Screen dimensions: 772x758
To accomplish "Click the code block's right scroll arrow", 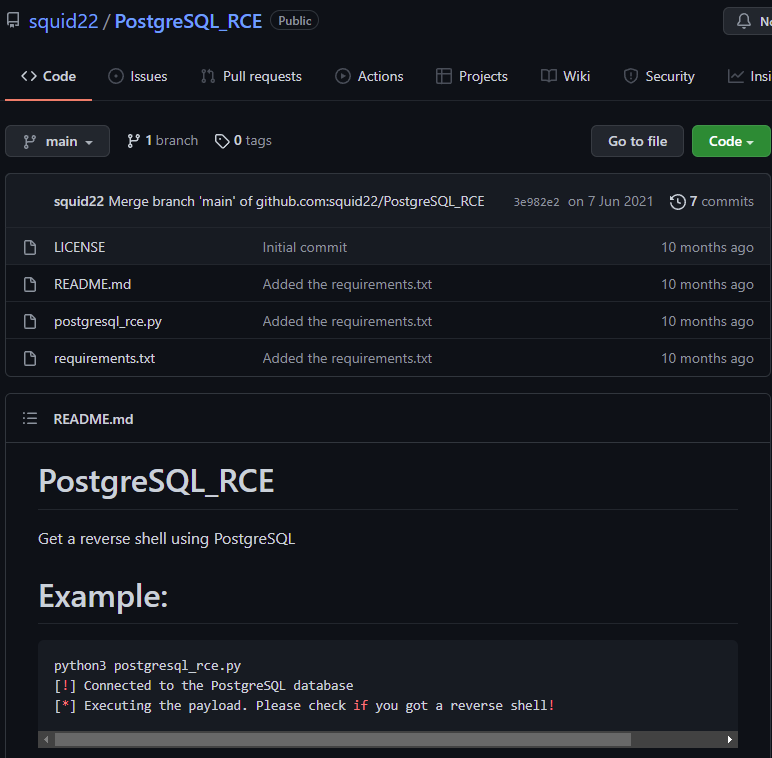I will (x=730, y=739).
